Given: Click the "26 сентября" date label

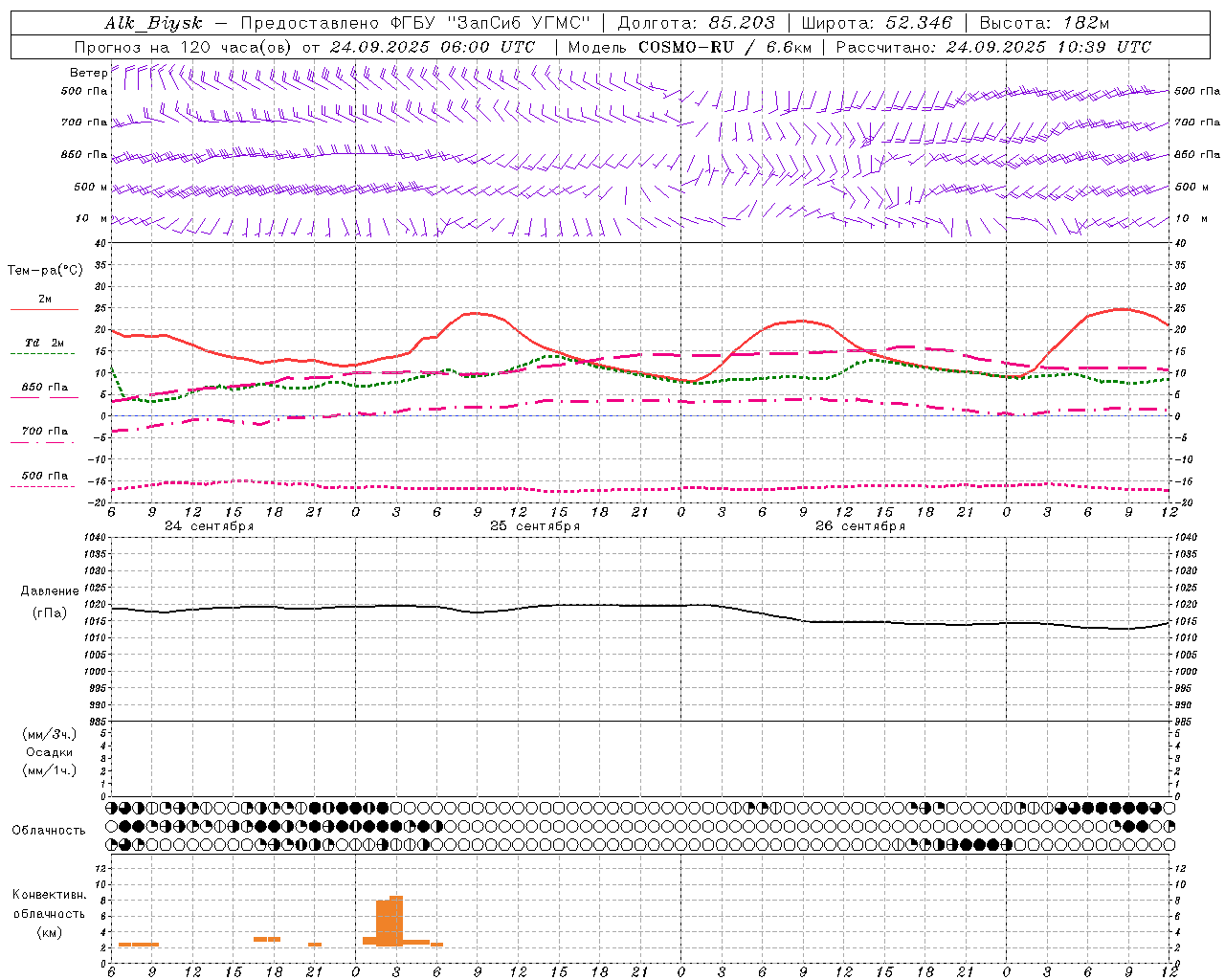Looking at the screenshot, I should point(860,526).
